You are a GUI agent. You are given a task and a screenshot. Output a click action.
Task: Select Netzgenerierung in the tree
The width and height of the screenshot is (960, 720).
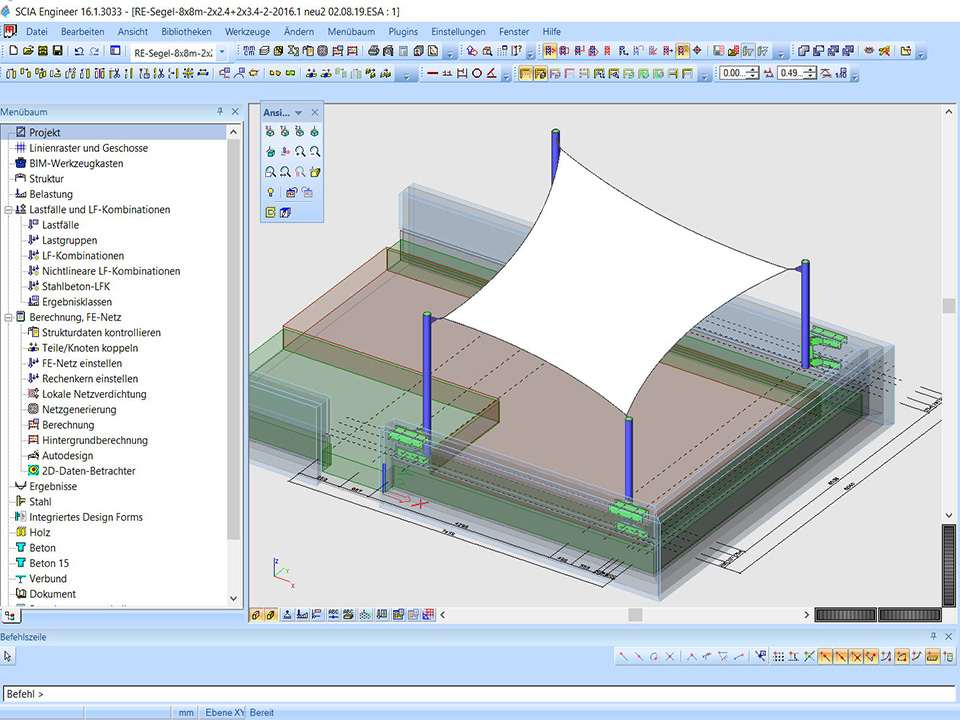point(78,409)
